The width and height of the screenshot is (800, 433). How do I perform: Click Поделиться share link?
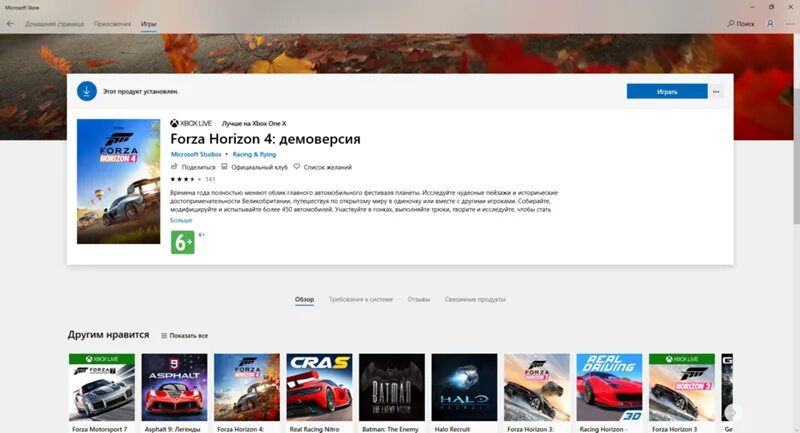pos(198,167)
